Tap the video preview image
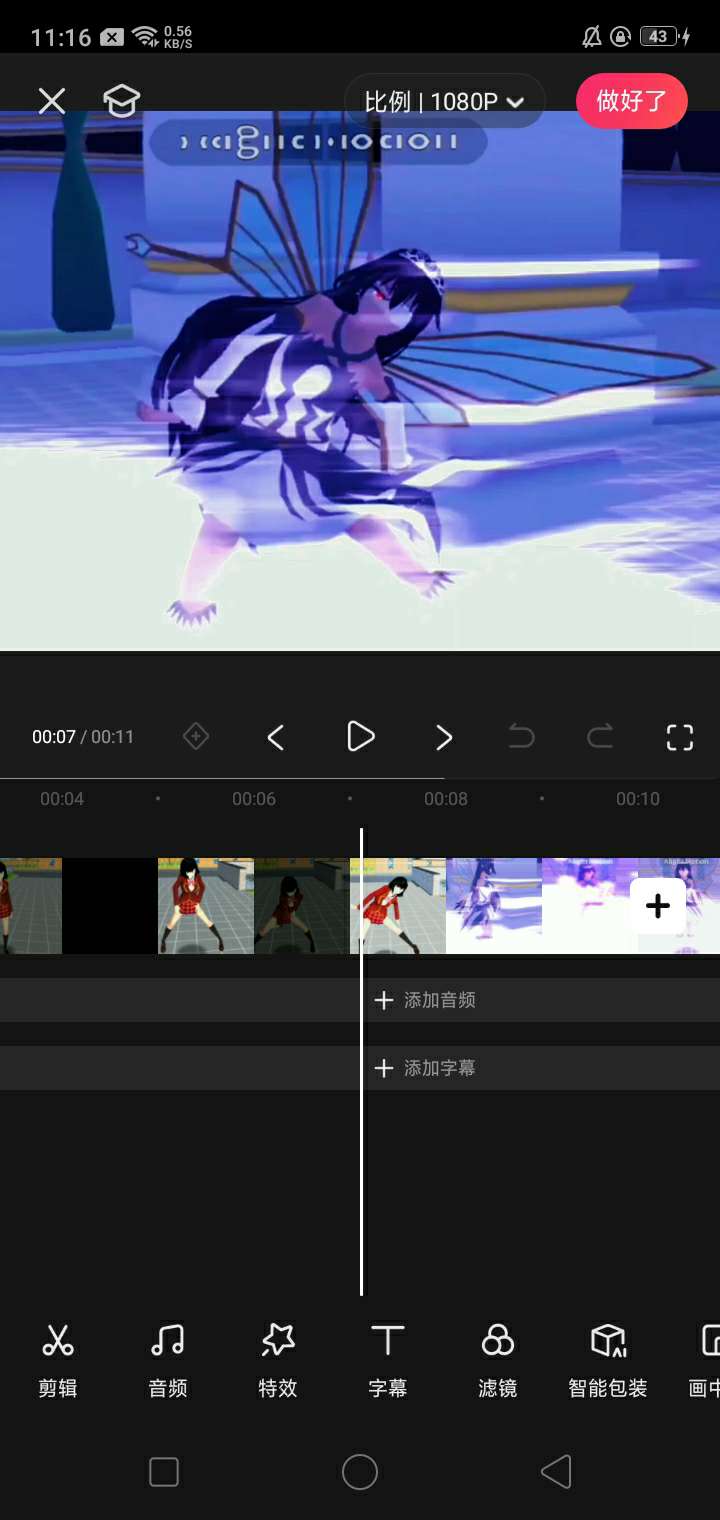The image size is (720, 1520). click(x=360, y=380)
